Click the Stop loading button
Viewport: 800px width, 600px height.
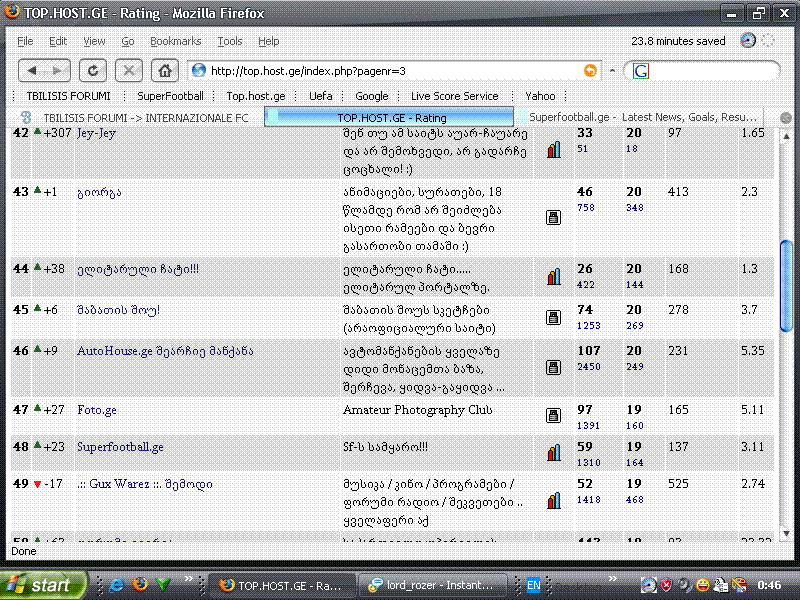129,71
